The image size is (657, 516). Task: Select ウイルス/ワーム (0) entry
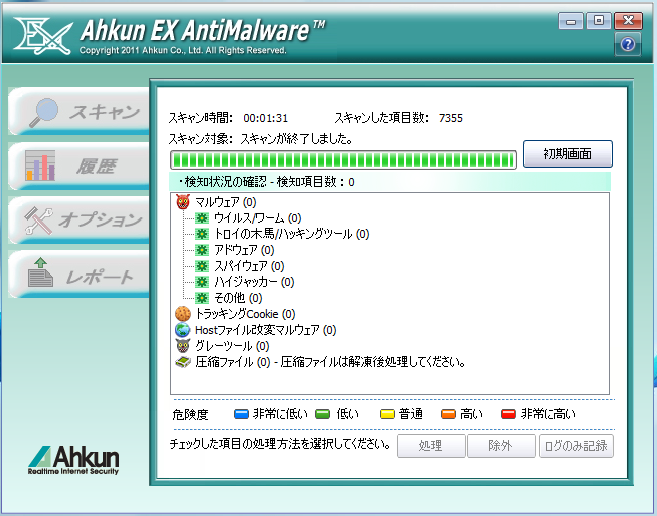258,218
